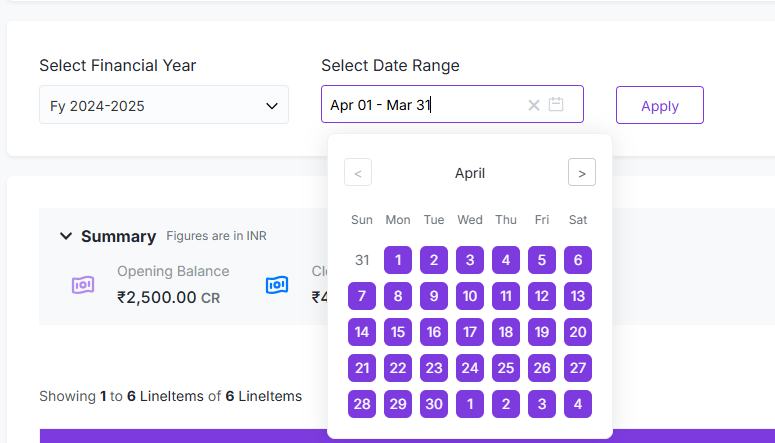The width and height of the screenshot is (775, 443).
Task: Select April 24 in the calendar
Action: point(470,368)
